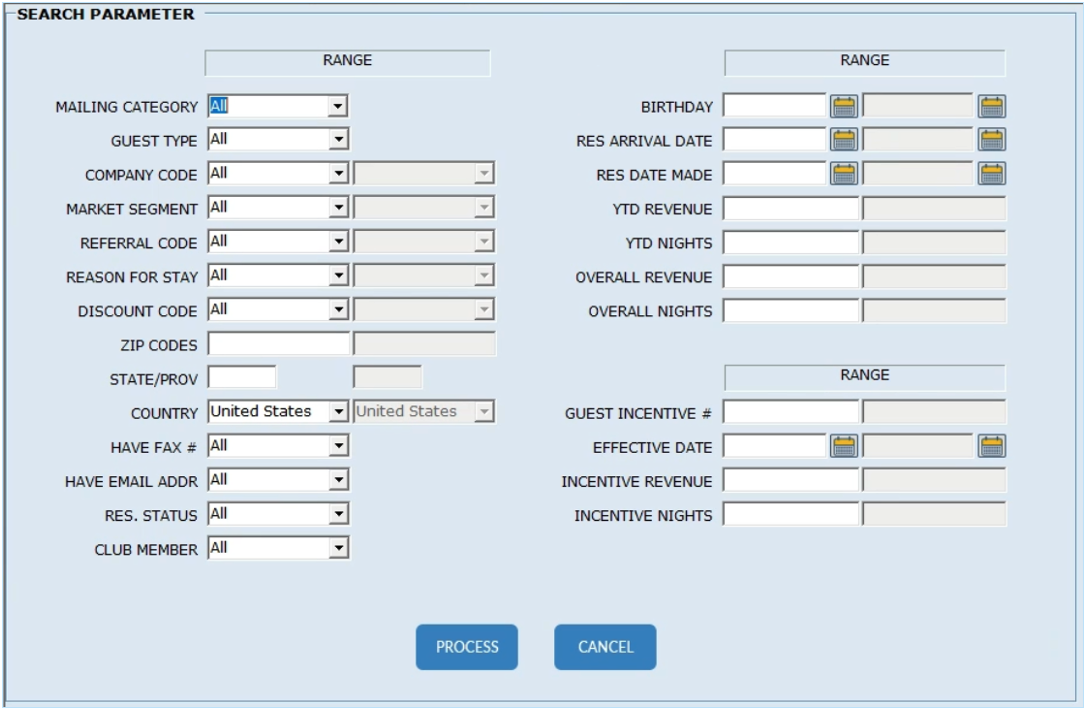Expand the Country dropdown showing United States
The image size is (1087, 713).
338,411
